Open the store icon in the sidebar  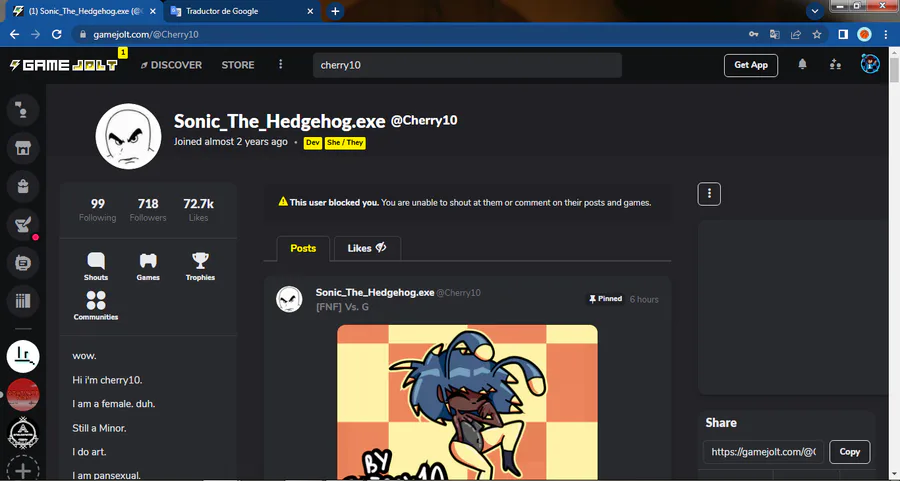[23, 148]
